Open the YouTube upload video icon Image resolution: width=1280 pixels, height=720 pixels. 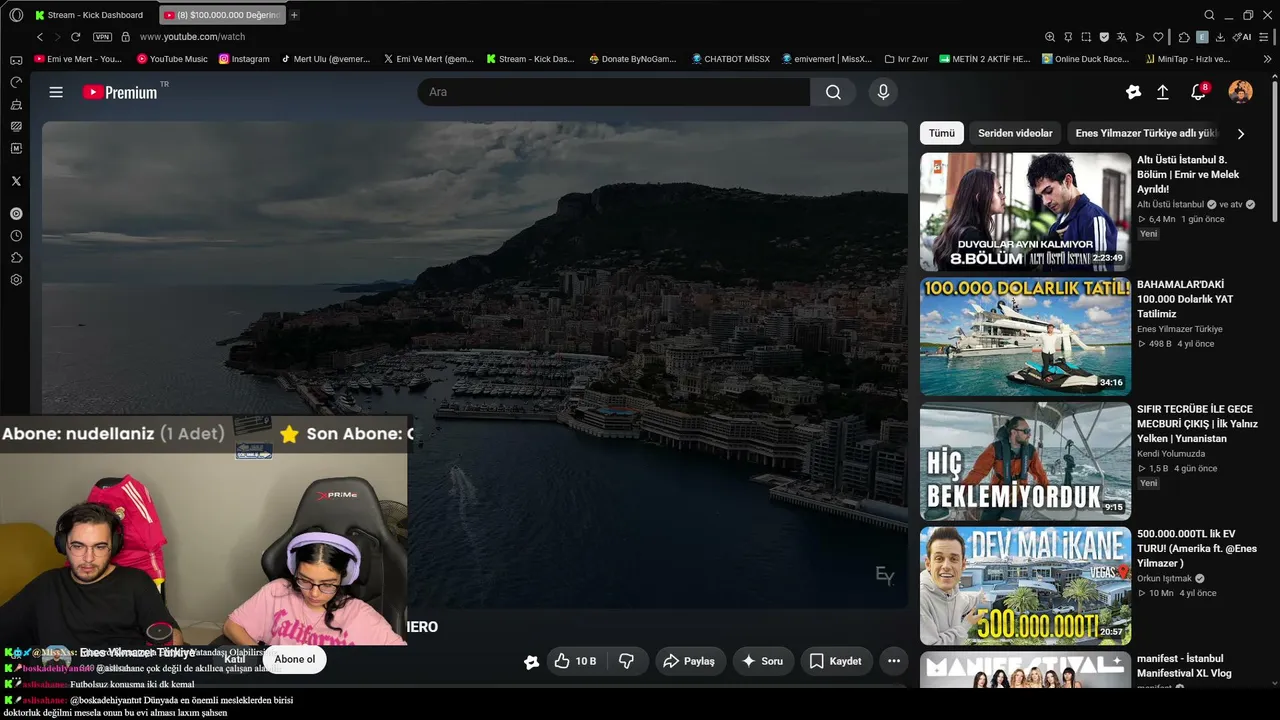pos(1163,92)
